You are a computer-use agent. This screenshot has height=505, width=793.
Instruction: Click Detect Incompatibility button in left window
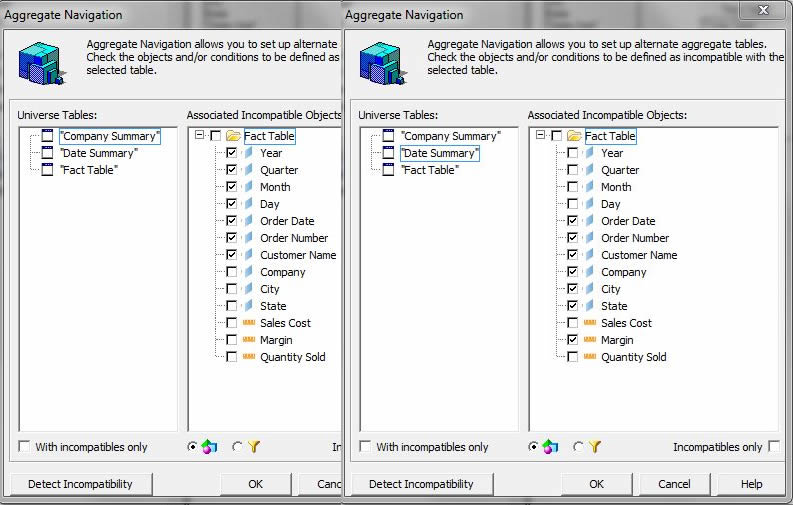[81, 484]
